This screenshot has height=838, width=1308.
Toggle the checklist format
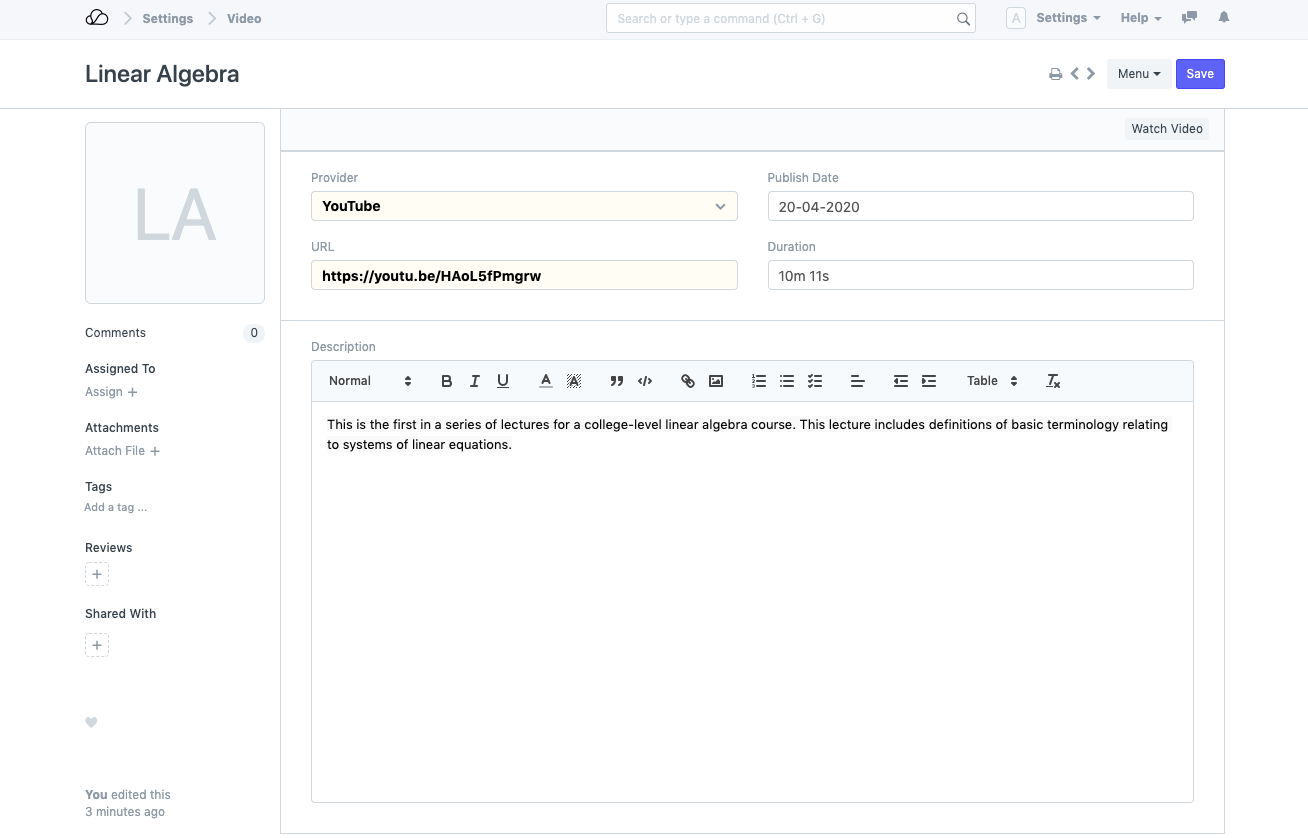pos(815,381)
